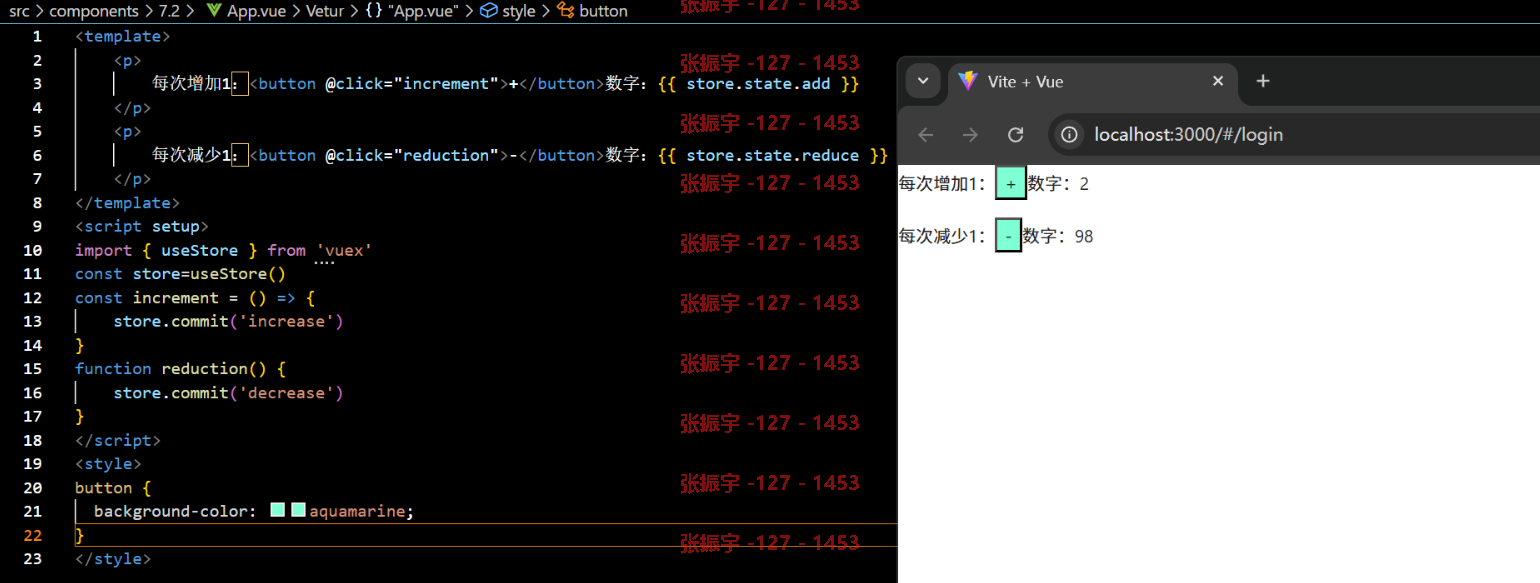Click "background-color" property name
This screenshot has height=583, width=1540.
tap(171, 511)
